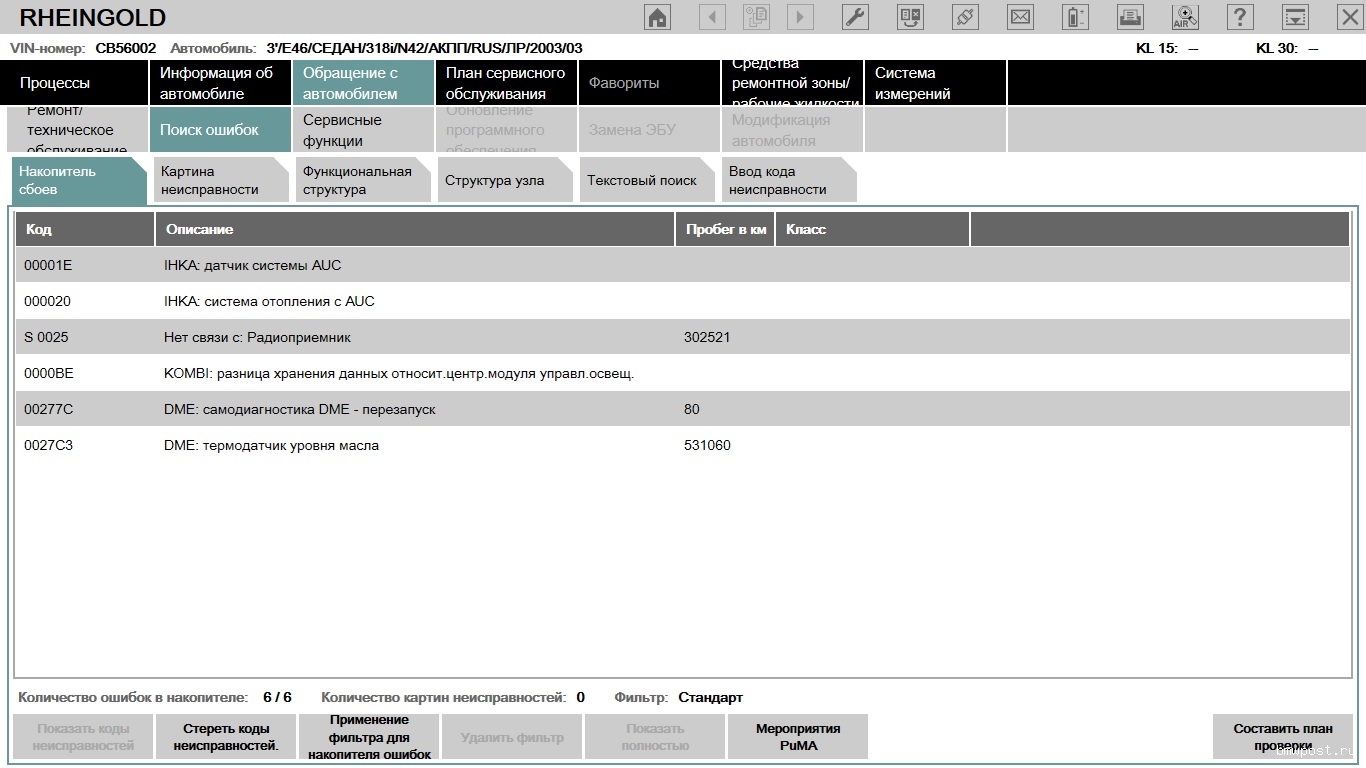Click the plug connection icon
1366x768 pixels.
(x=965, y=17)
